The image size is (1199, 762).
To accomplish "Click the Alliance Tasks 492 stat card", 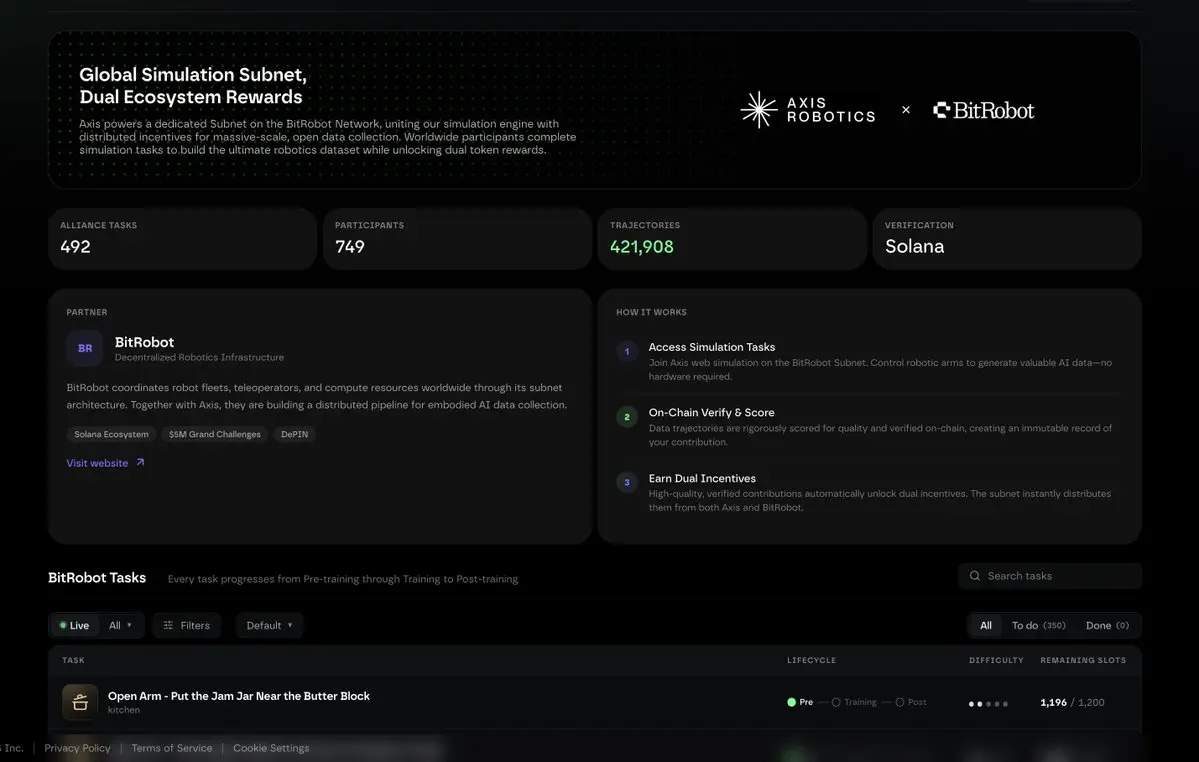I will tap(182, 238).
